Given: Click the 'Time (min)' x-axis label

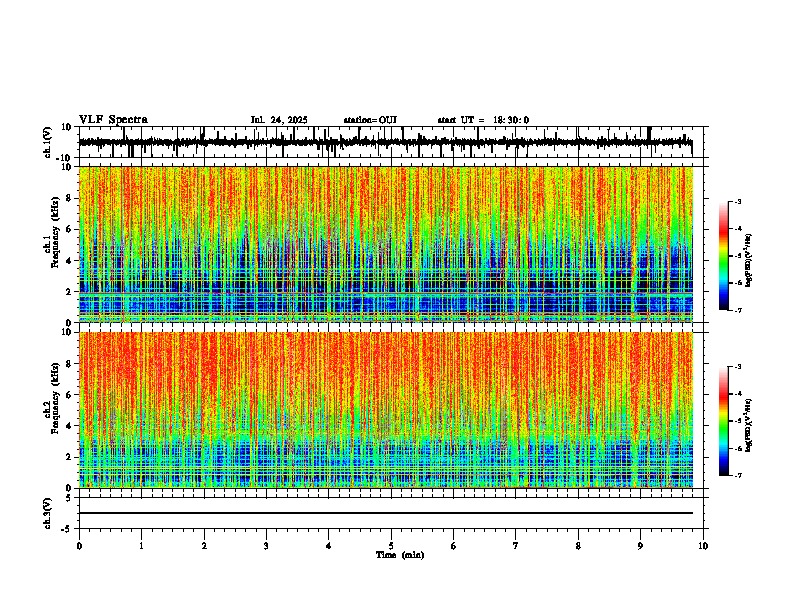Looking at the screenshot, I should (x=400, y=555).
